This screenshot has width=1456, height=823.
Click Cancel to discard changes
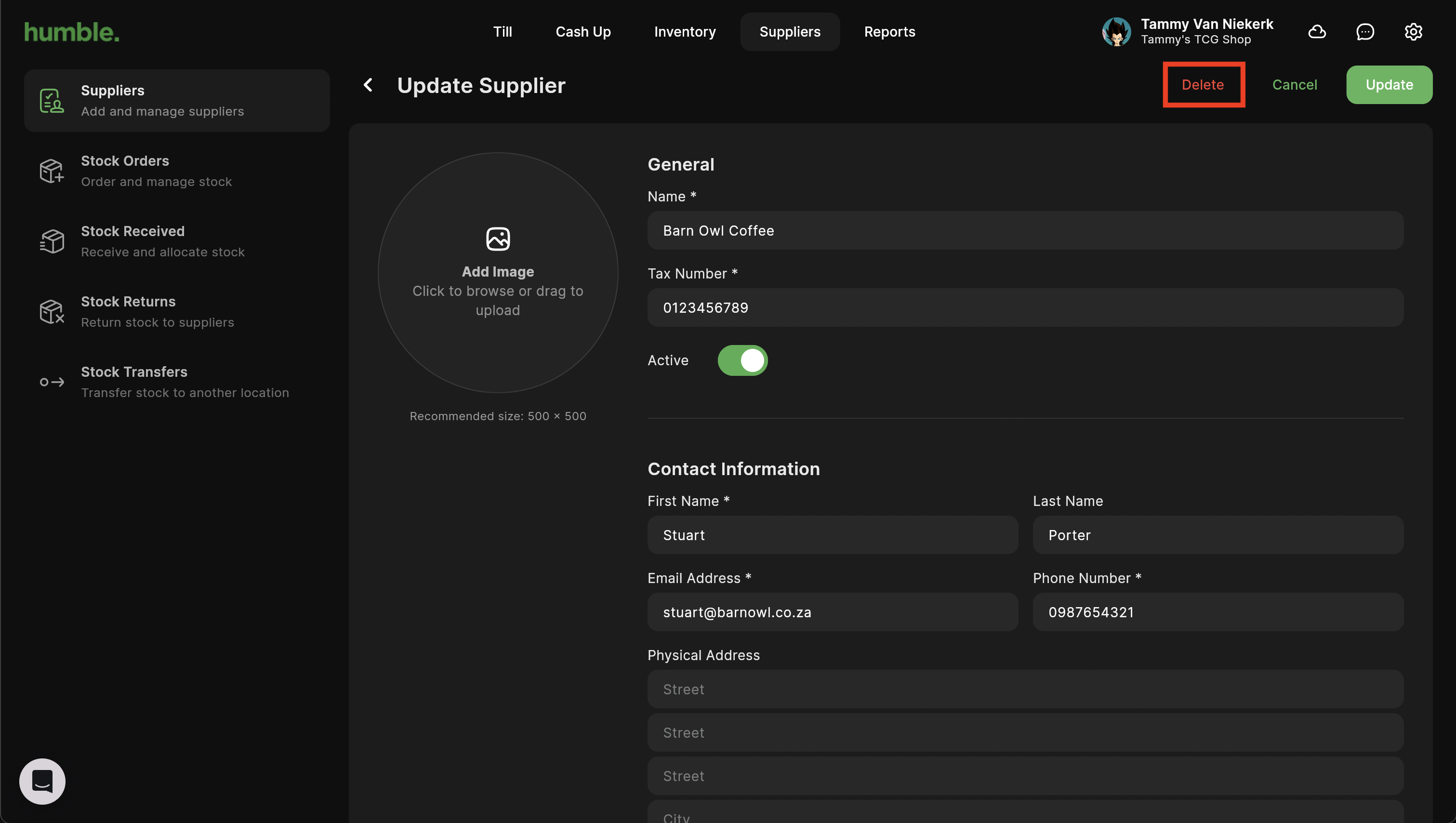coord(1294,85)
